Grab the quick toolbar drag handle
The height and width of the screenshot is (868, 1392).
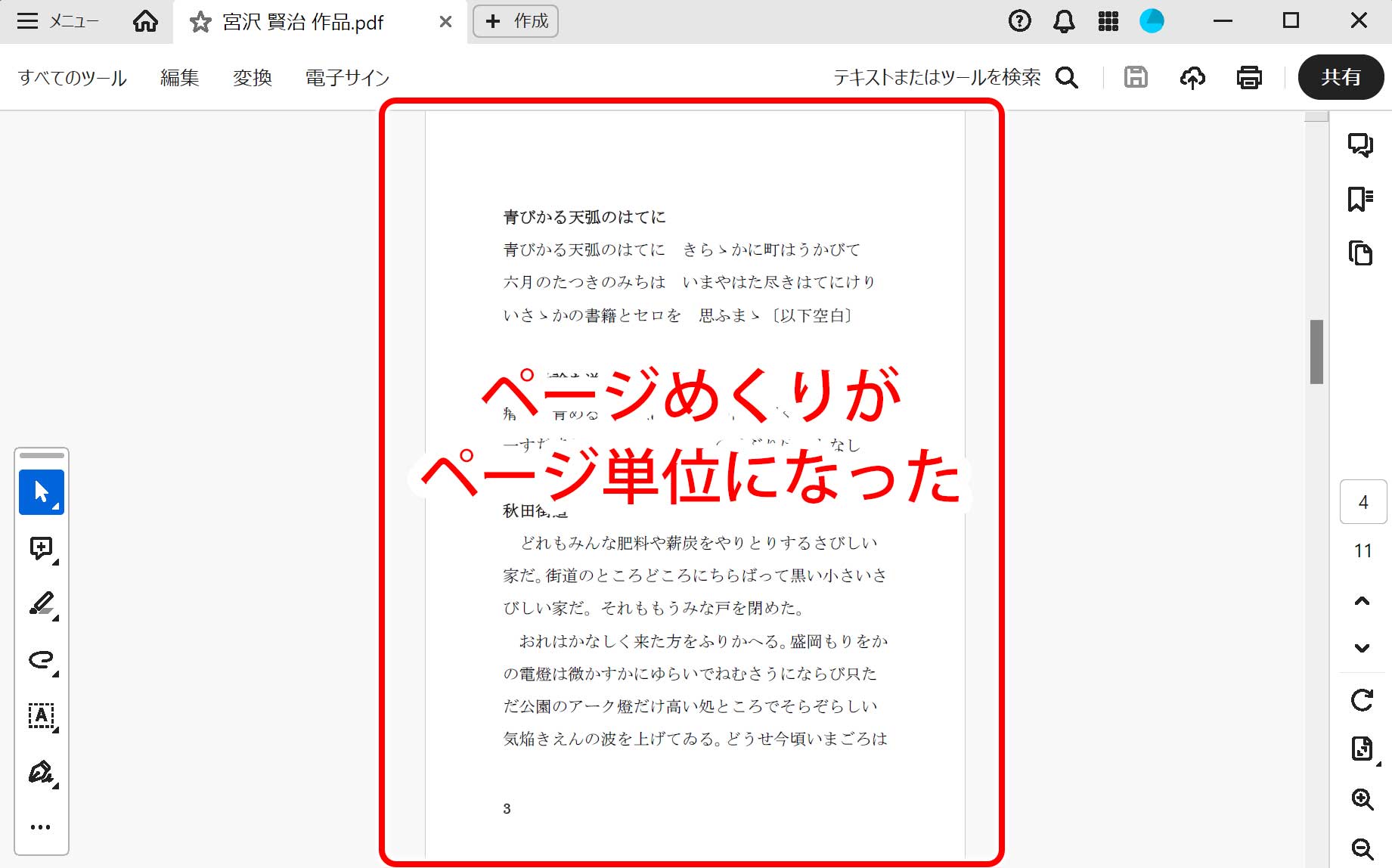[42, 455]
